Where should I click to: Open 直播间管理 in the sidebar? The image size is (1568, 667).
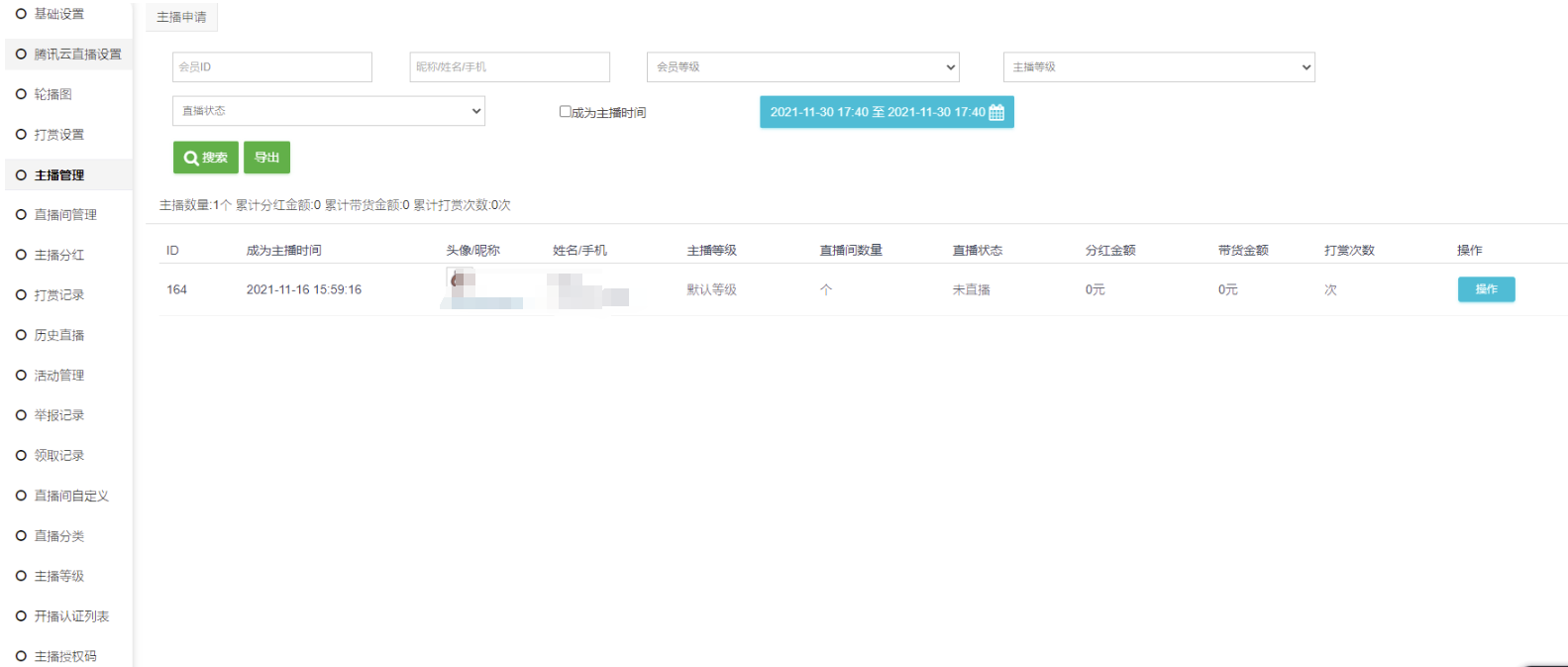[x=65, y=214]
